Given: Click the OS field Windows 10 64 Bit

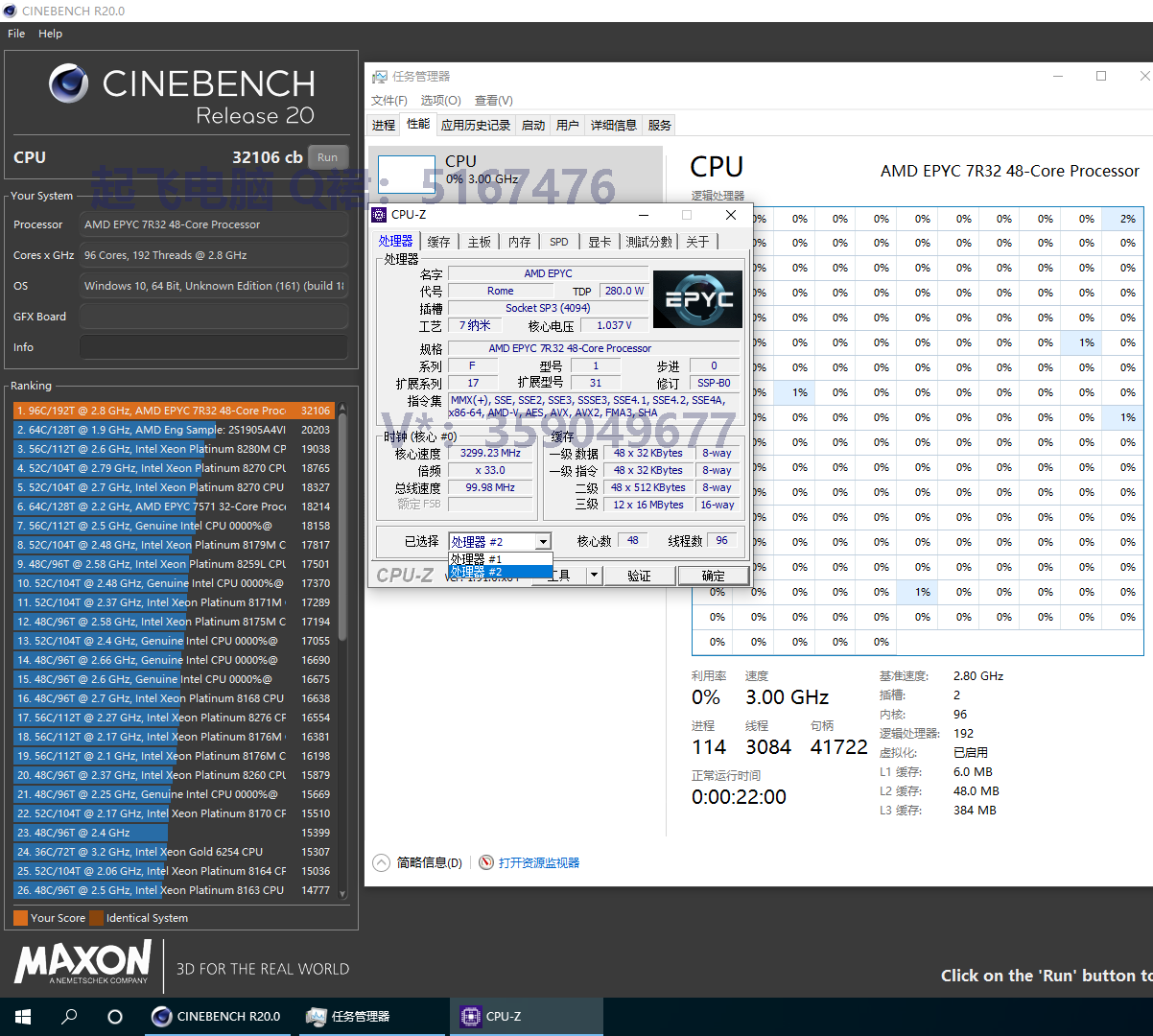Looking at the screenshot, I should click(214, 286).
